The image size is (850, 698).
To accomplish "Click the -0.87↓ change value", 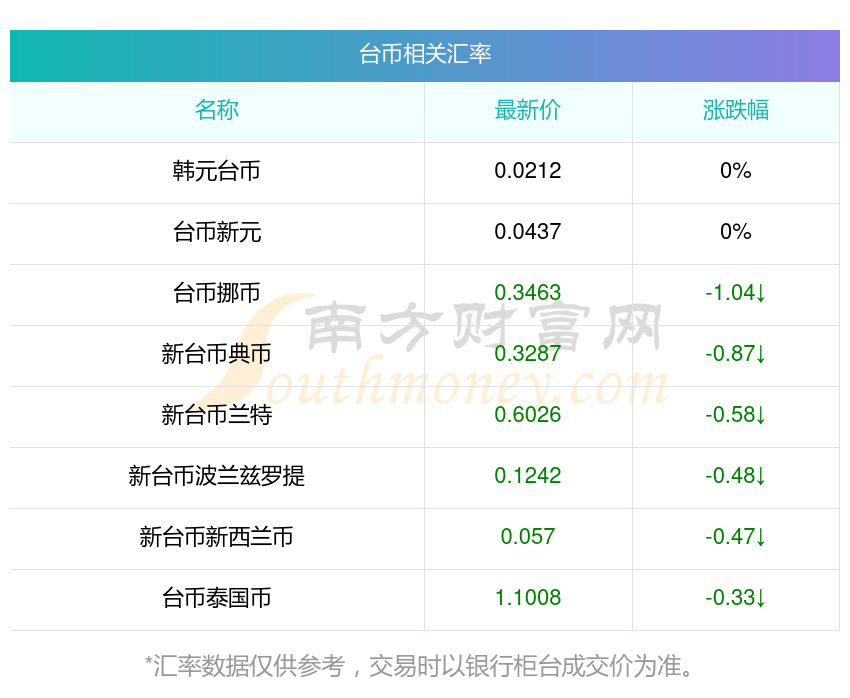I will coord(736,354).
